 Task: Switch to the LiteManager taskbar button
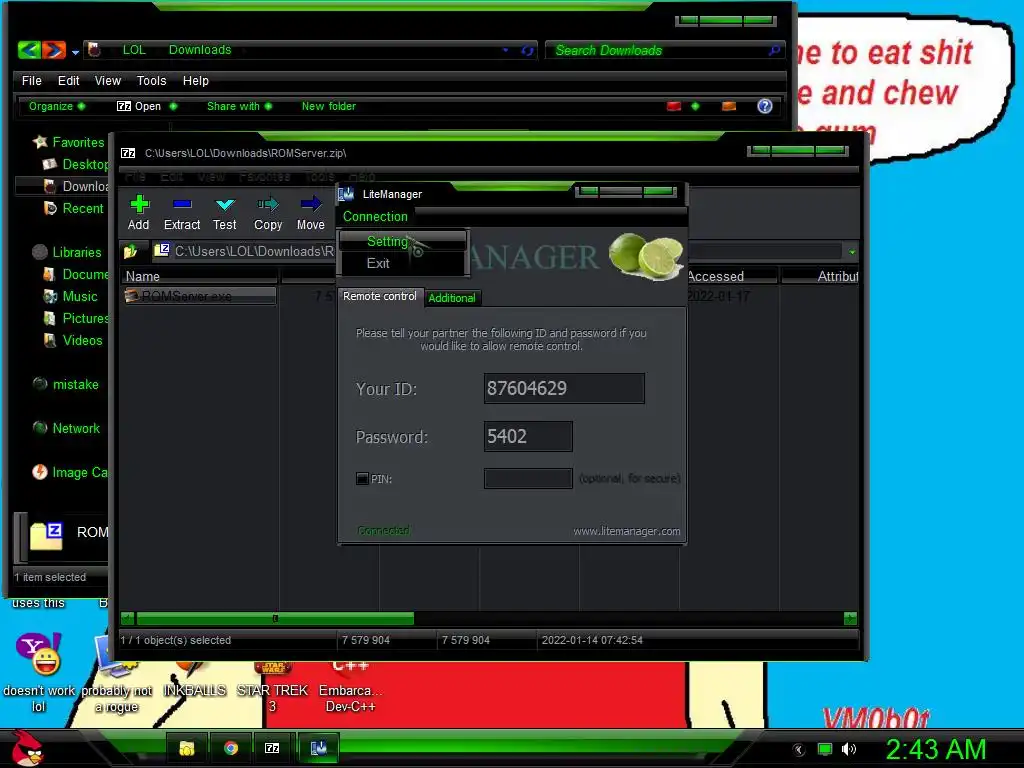(x=318, y=748)
